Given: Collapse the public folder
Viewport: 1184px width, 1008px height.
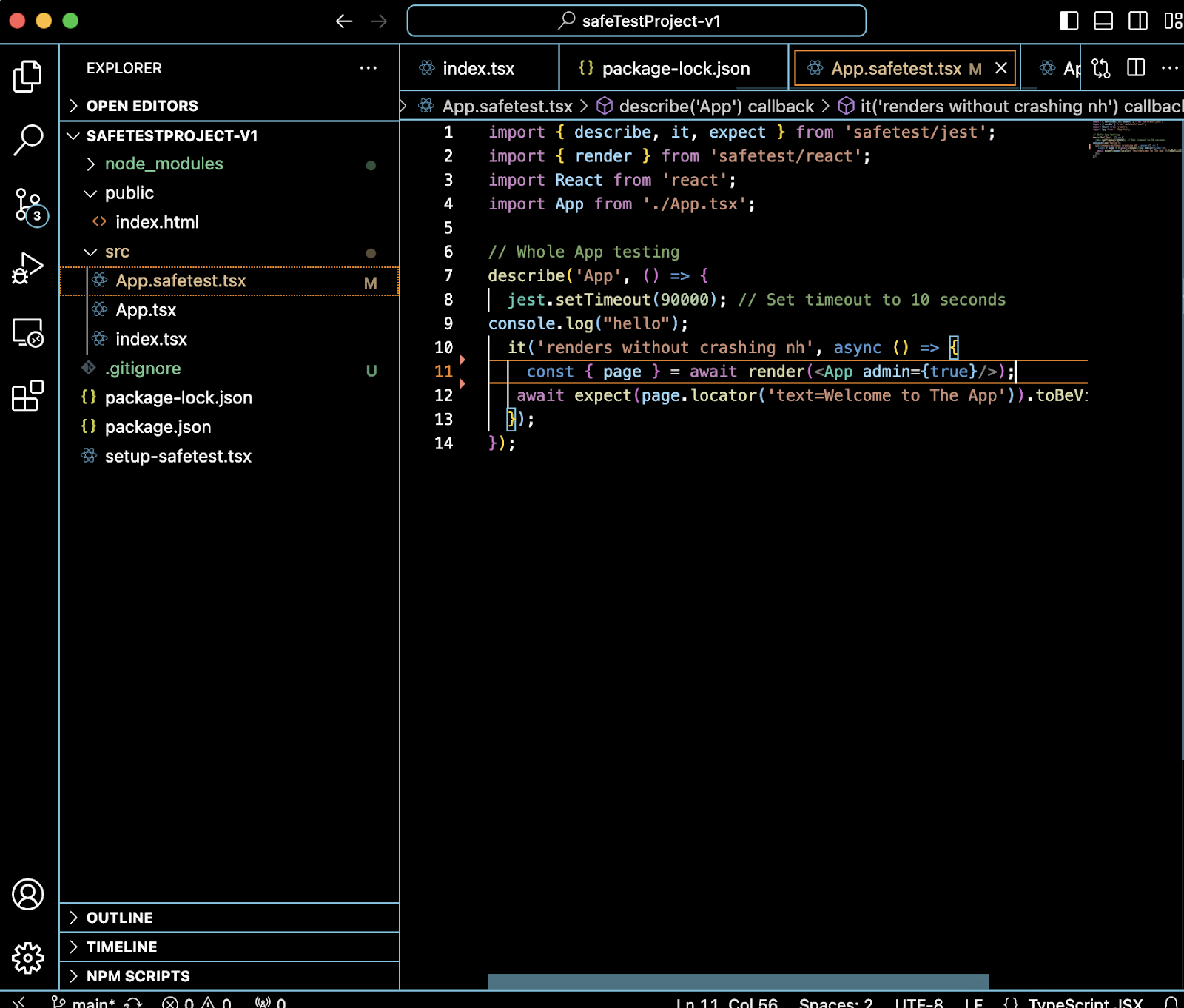Looking at the screenshot, I should 229,193.
